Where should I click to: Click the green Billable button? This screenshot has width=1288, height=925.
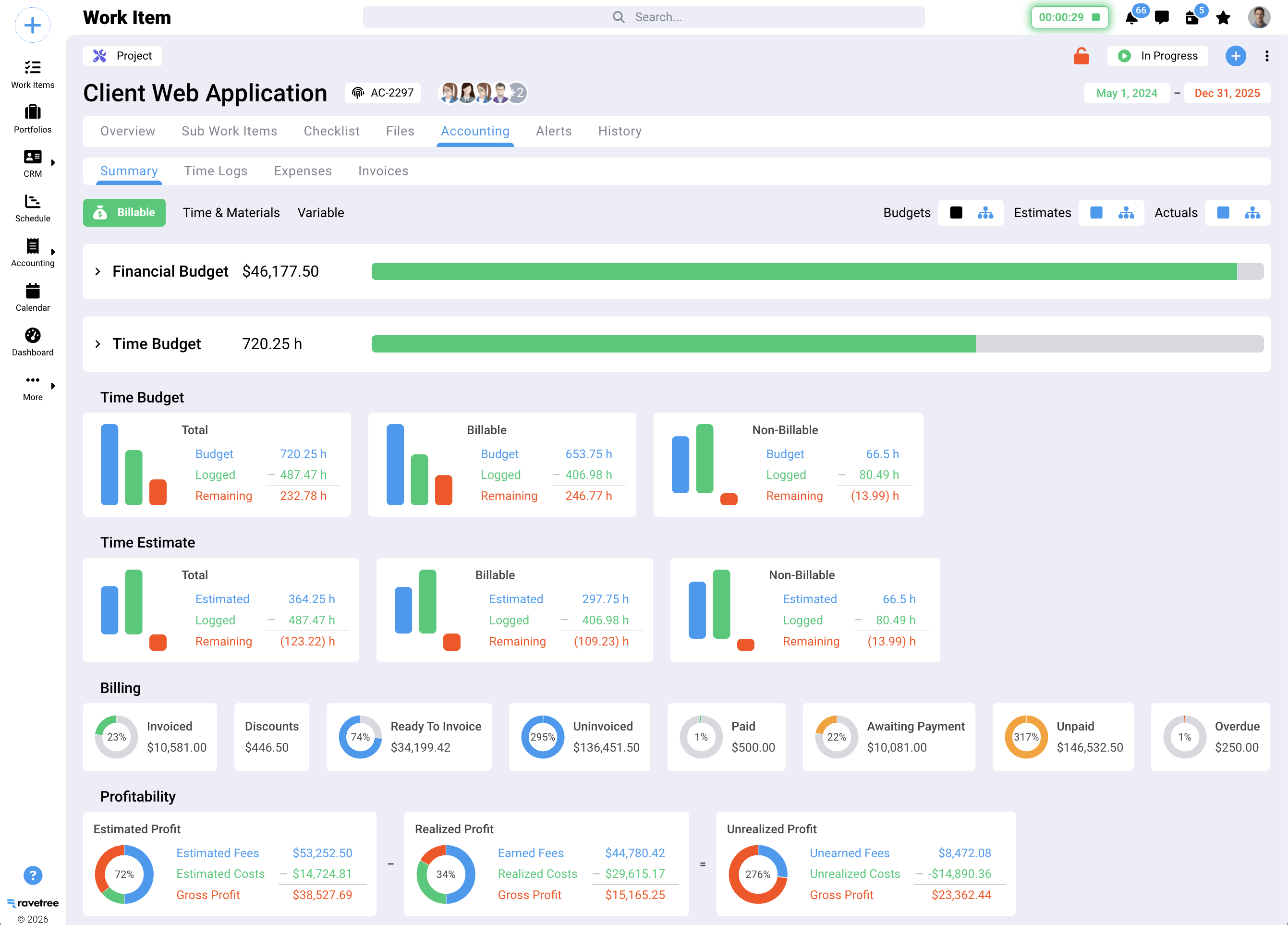[124, 212]
